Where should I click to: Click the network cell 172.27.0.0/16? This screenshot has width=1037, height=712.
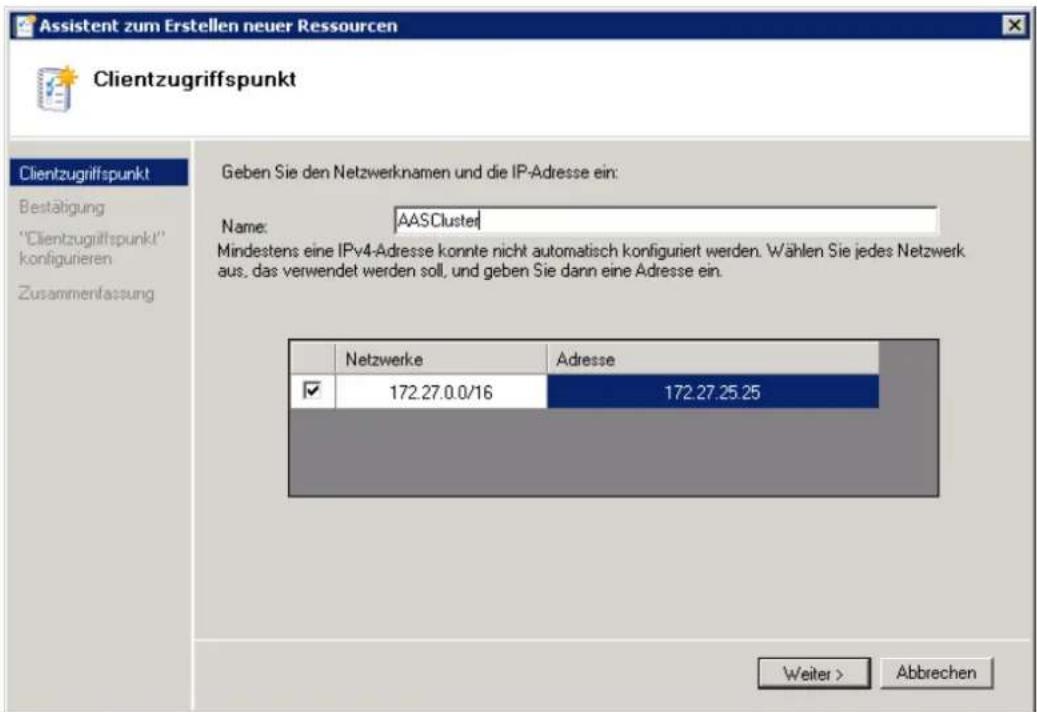pyautogui.click(x=441, y=392)
